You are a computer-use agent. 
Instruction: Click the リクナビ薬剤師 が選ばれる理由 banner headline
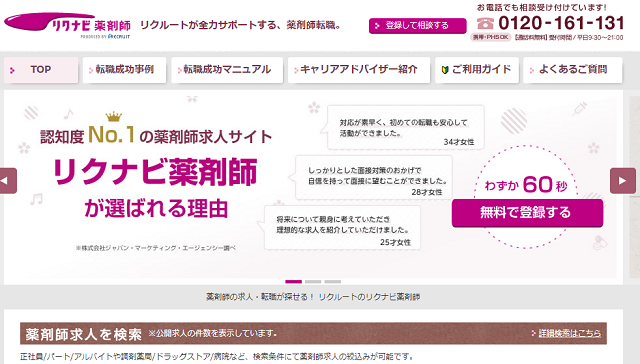coord(156,187)
